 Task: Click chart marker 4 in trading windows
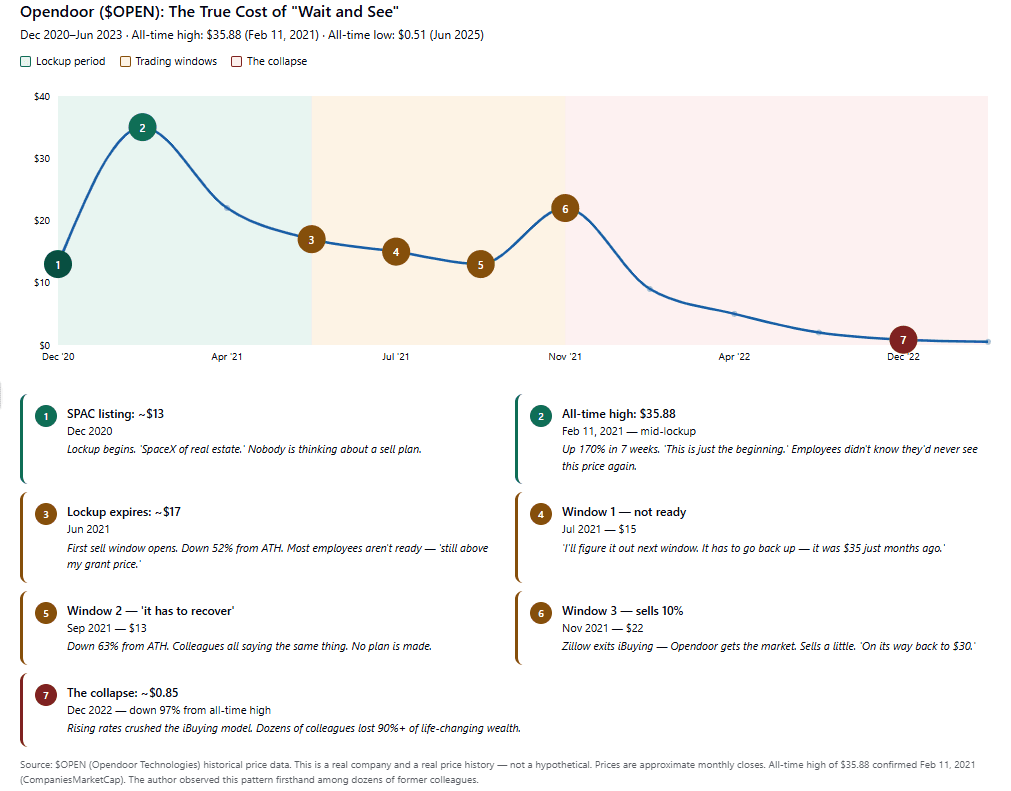point(396,252)
